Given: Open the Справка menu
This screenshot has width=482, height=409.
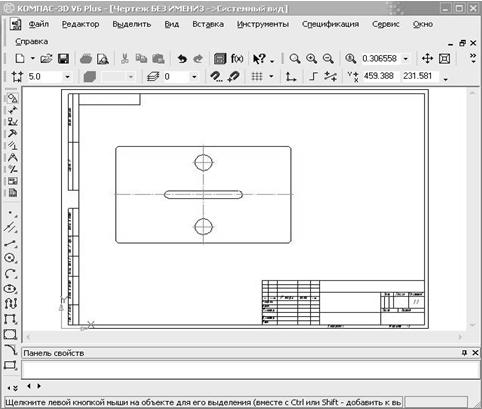Looking at the screenshot, I should (32, 42).
